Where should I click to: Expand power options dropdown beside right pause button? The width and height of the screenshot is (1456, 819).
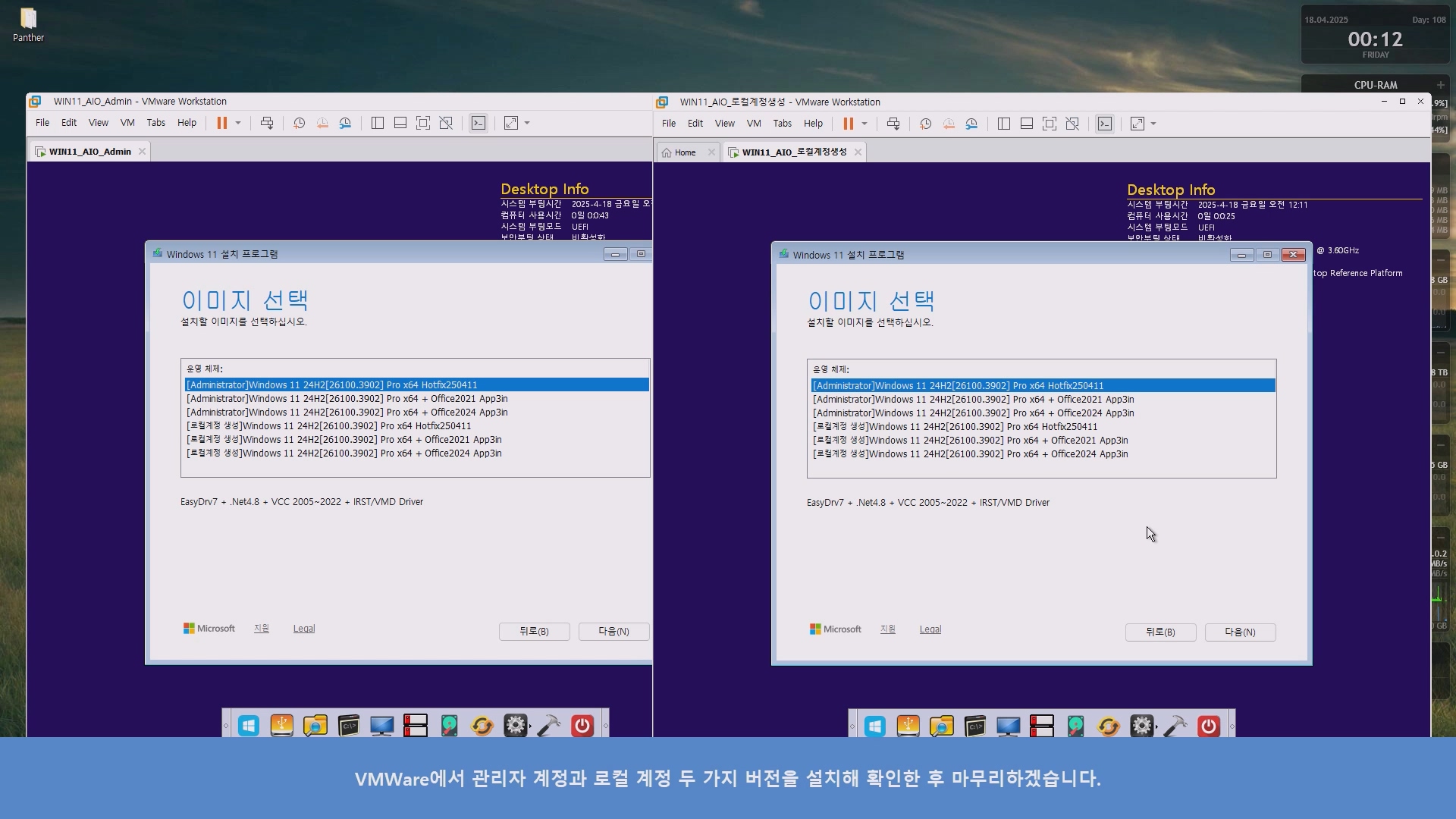[x=864, y=124]
